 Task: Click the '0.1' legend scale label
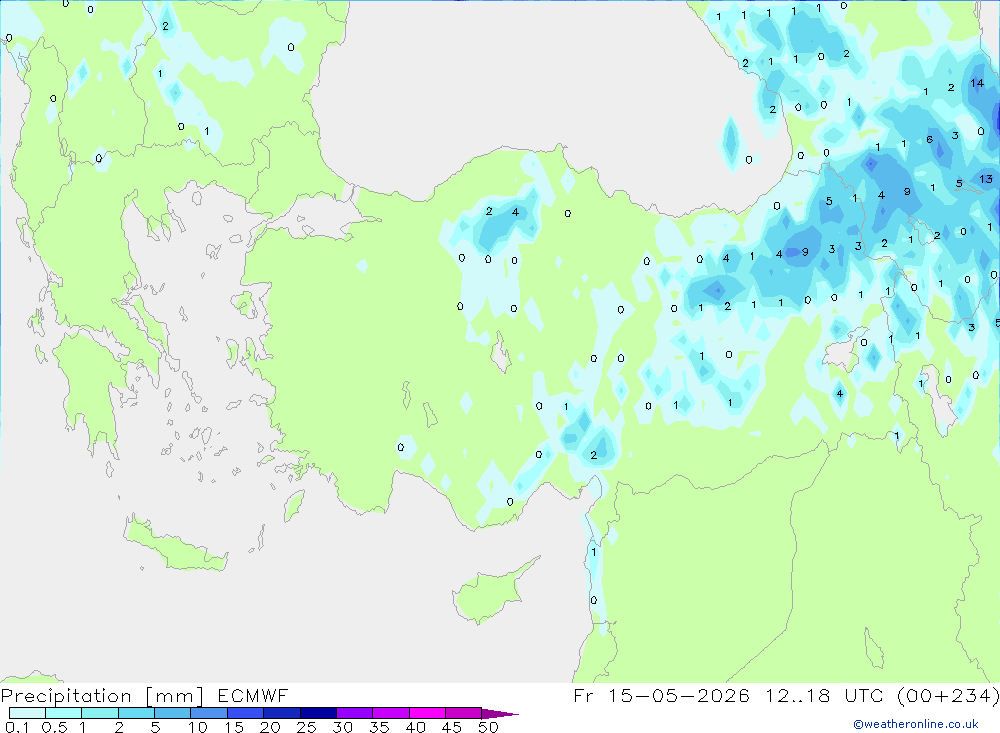(17, 727)
